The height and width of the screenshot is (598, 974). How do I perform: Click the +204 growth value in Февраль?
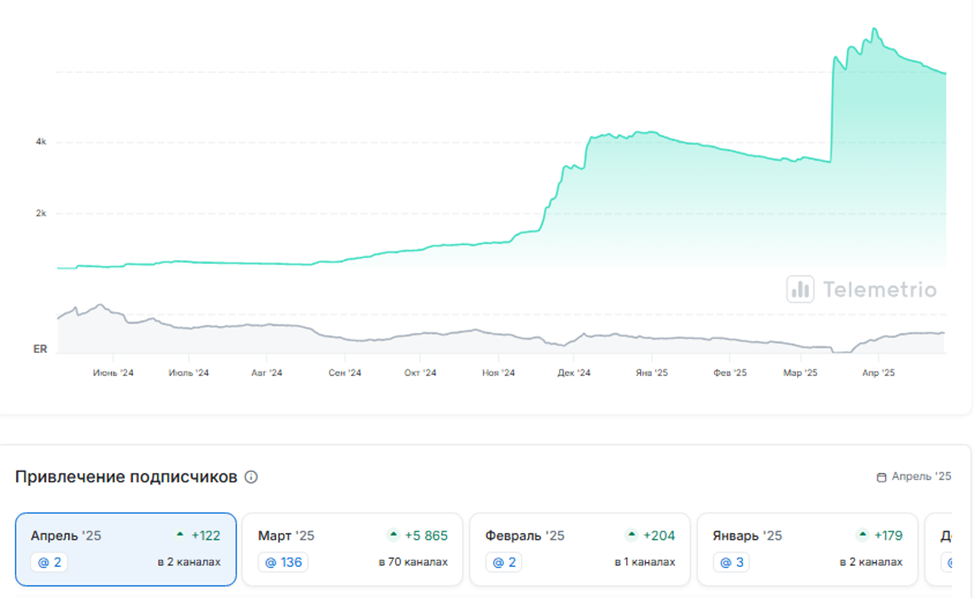point(659,535)
